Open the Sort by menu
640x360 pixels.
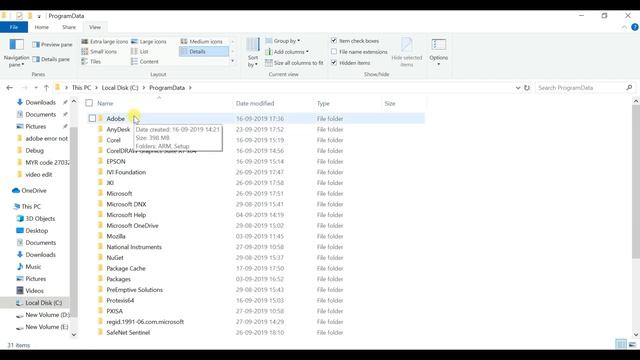[253, 52]
